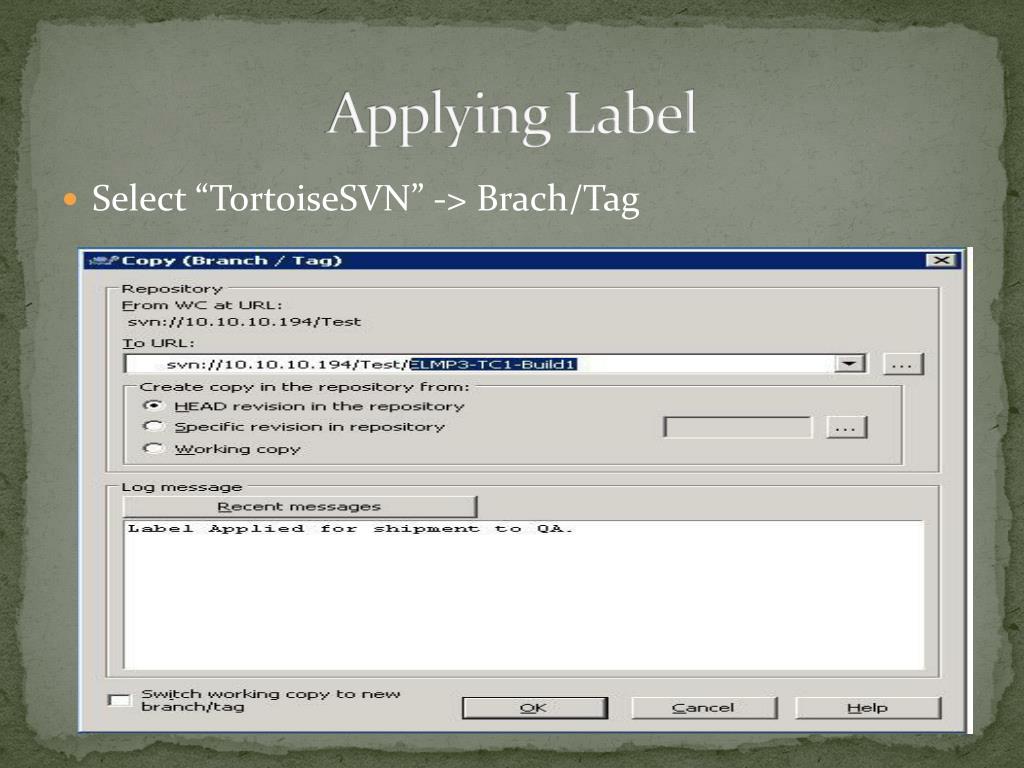Image resolution: width=1024 pixels, height=768 pixels.
Task: Click the 'Repository' group label
Action: (x=172, y=288)
